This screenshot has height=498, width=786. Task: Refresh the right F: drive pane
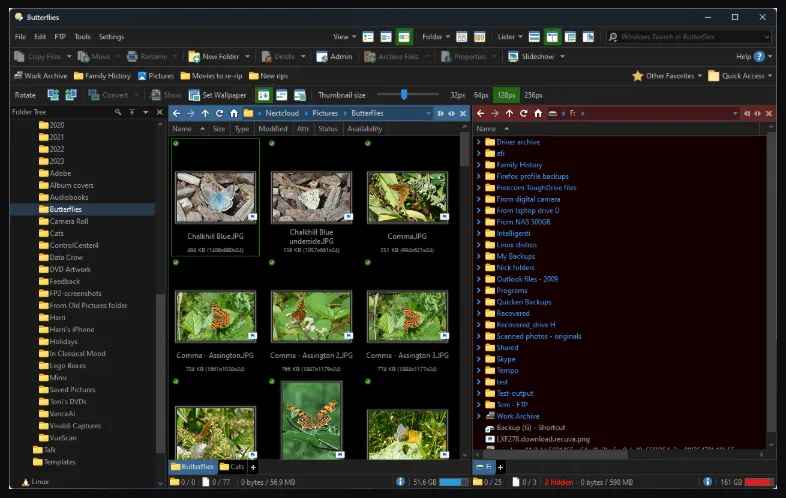pyautogui.click(x=523, y=113)
